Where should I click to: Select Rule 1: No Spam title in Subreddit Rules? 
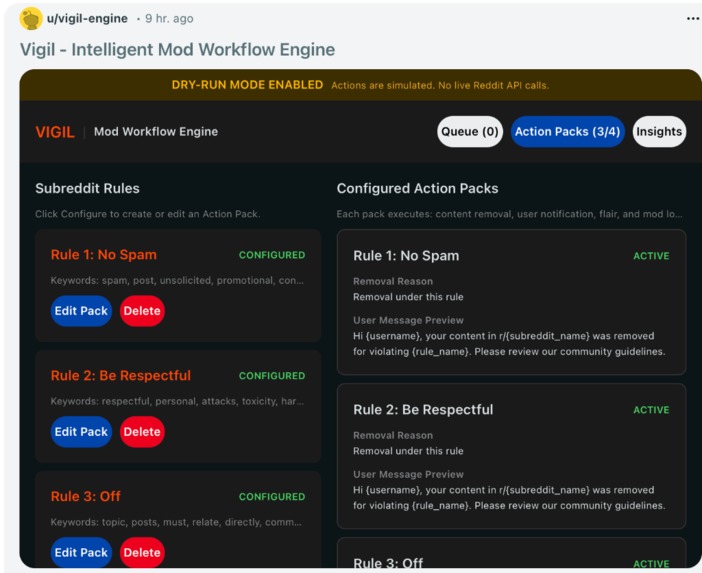tap(104, 255)
